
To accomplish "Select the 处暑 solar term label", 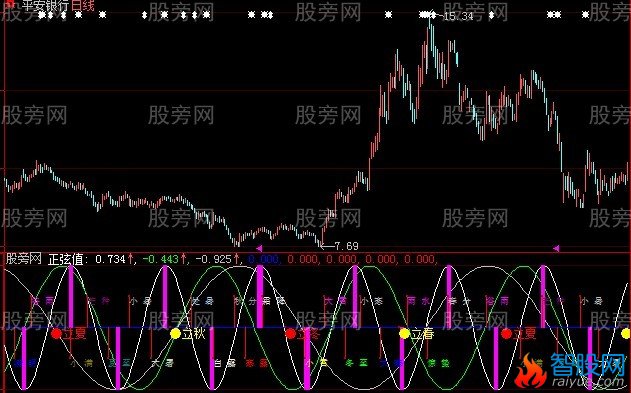I will (x=202, y=301).
